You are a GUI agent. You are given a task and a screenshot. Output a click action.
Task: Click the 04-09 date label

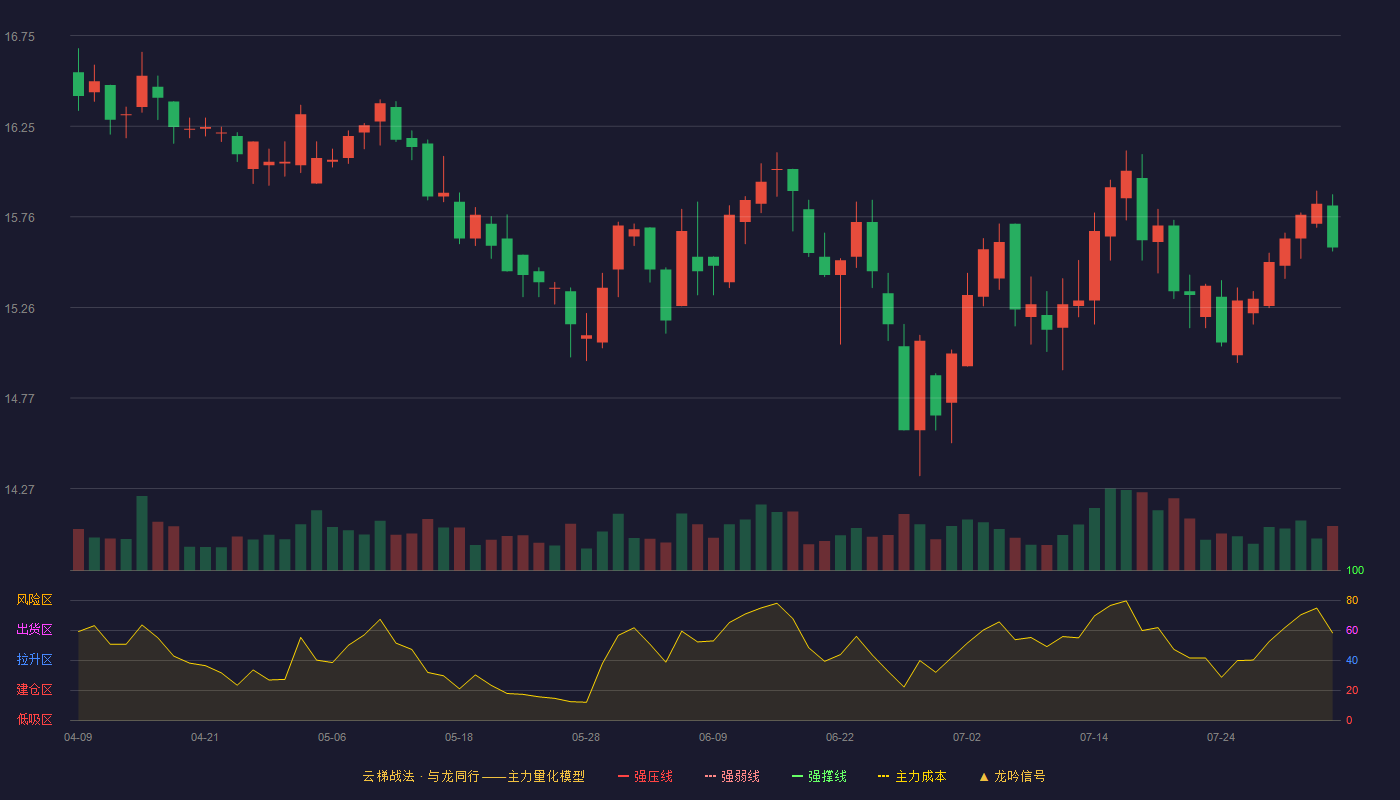[78, 737]
